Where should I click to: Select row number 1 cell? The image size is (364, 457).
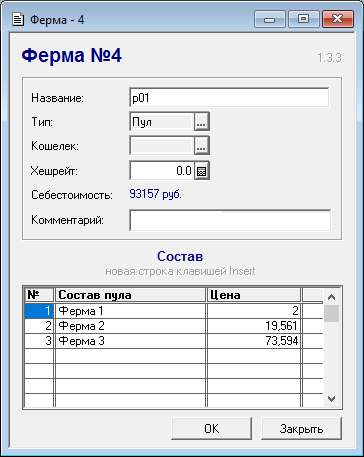tap(39, 311)
